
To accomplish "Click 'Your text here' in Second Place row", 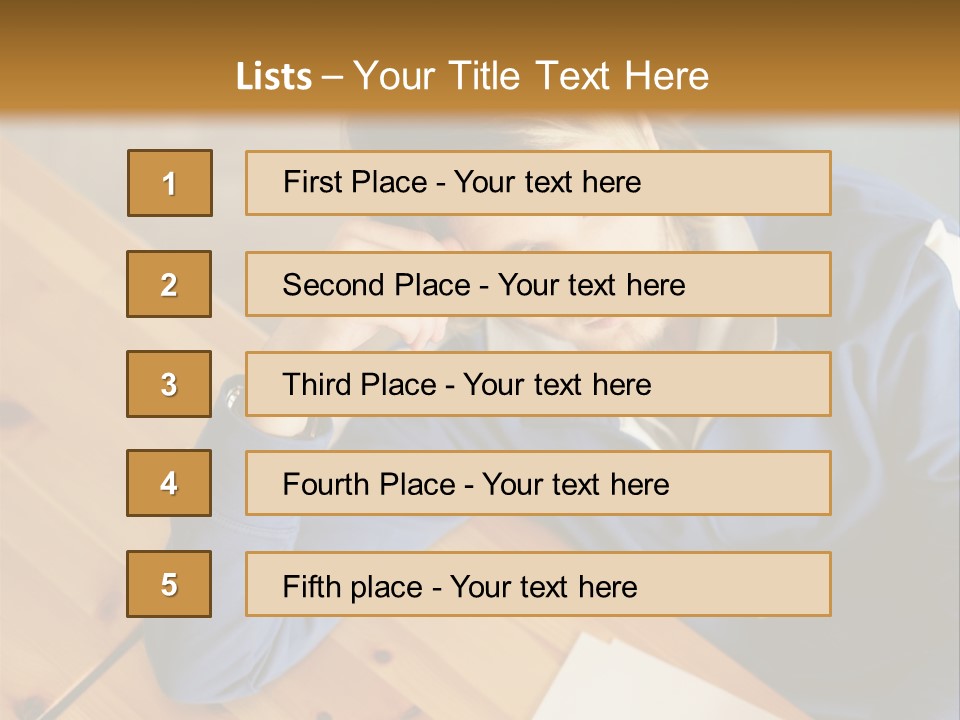I will pyautogui.click(x=591, y=285).
